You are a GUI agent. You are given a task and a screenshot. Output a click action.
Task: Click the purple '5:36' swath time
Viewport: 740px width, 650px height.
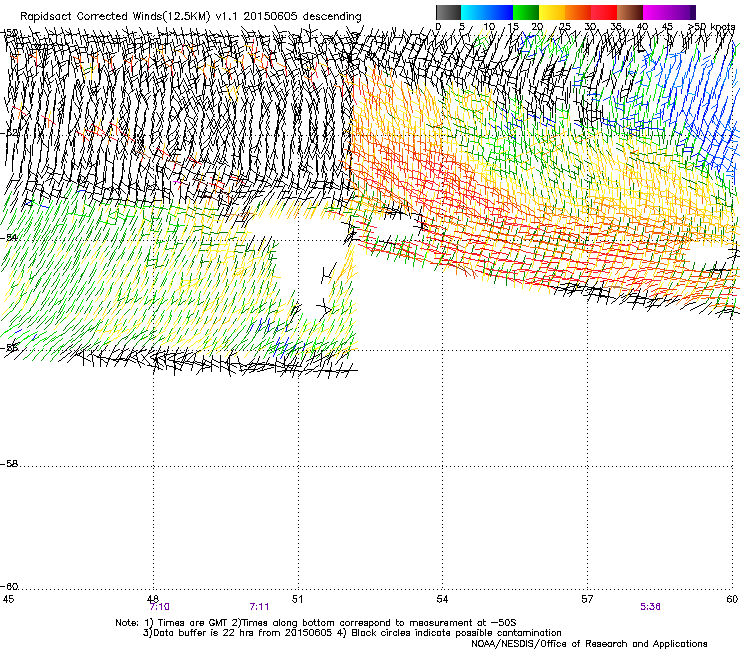click(x=650, y=607)
